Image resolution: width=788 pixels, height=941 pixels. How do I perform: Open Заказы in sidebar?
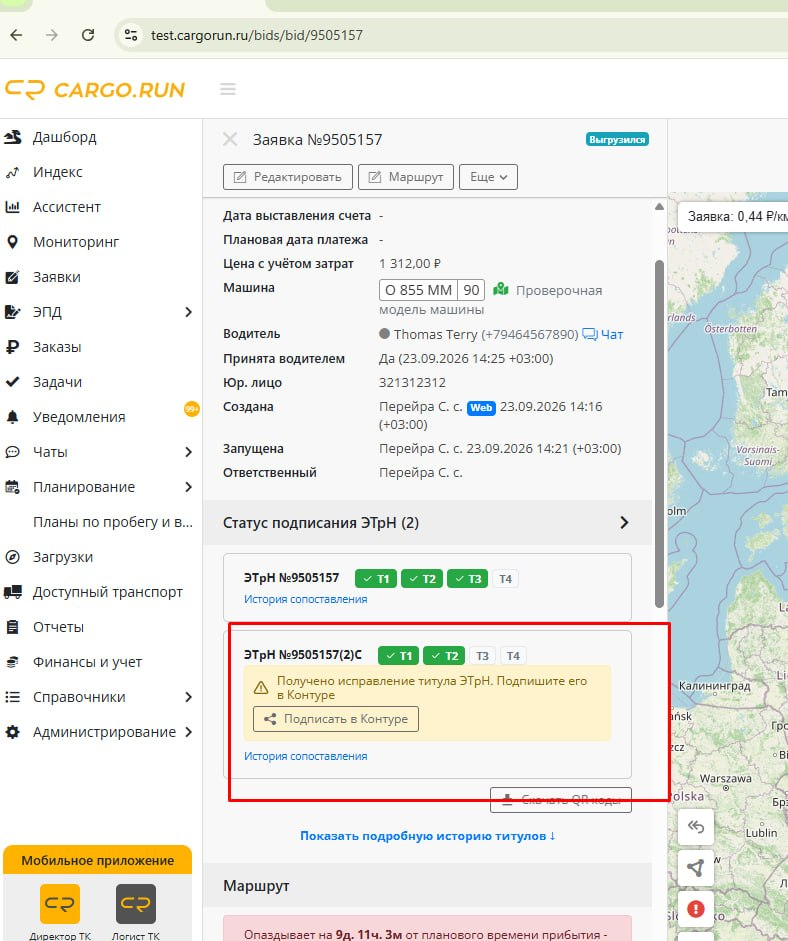(57, 347)
